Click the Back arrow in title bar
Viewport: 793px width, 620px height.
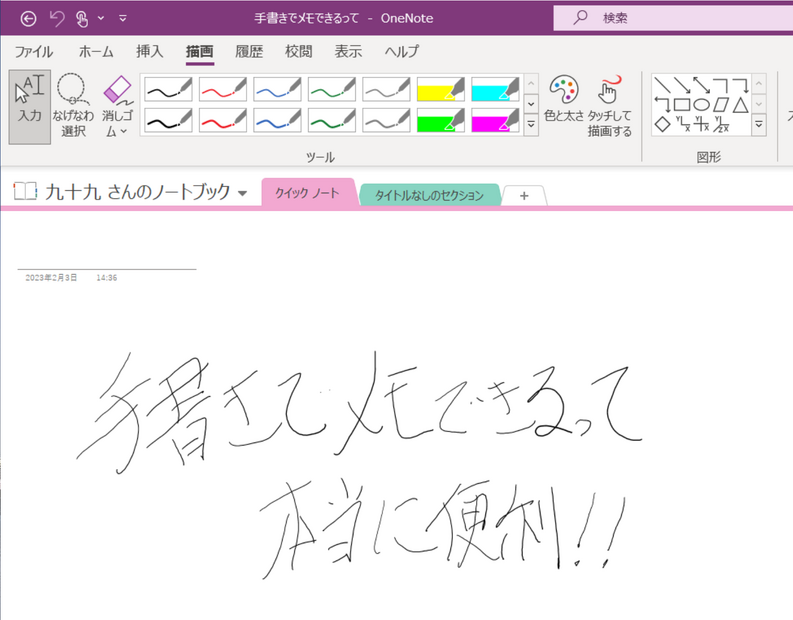pos(28,19)
